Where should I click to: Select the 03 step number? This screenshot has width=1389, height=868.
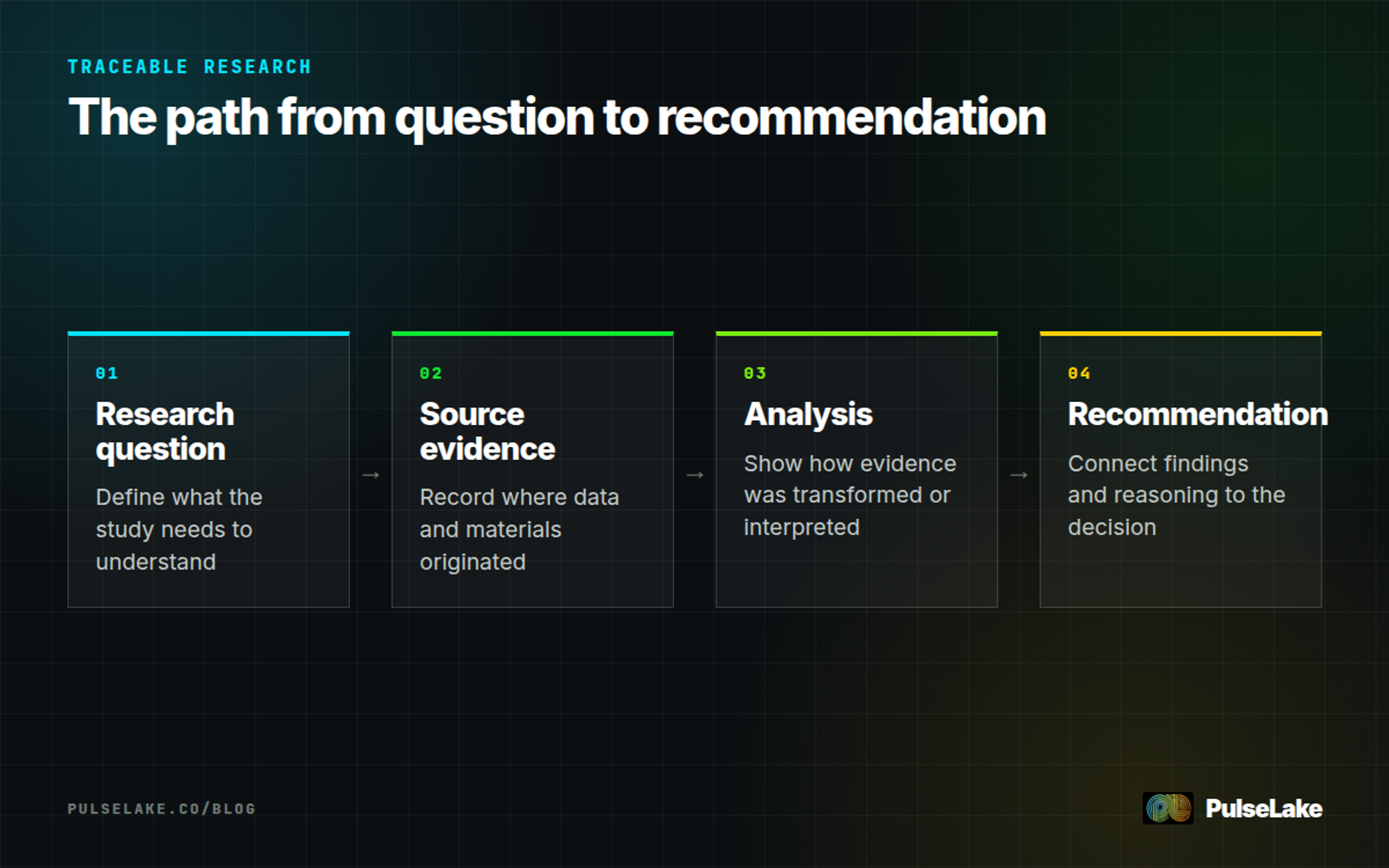point(755,373)
